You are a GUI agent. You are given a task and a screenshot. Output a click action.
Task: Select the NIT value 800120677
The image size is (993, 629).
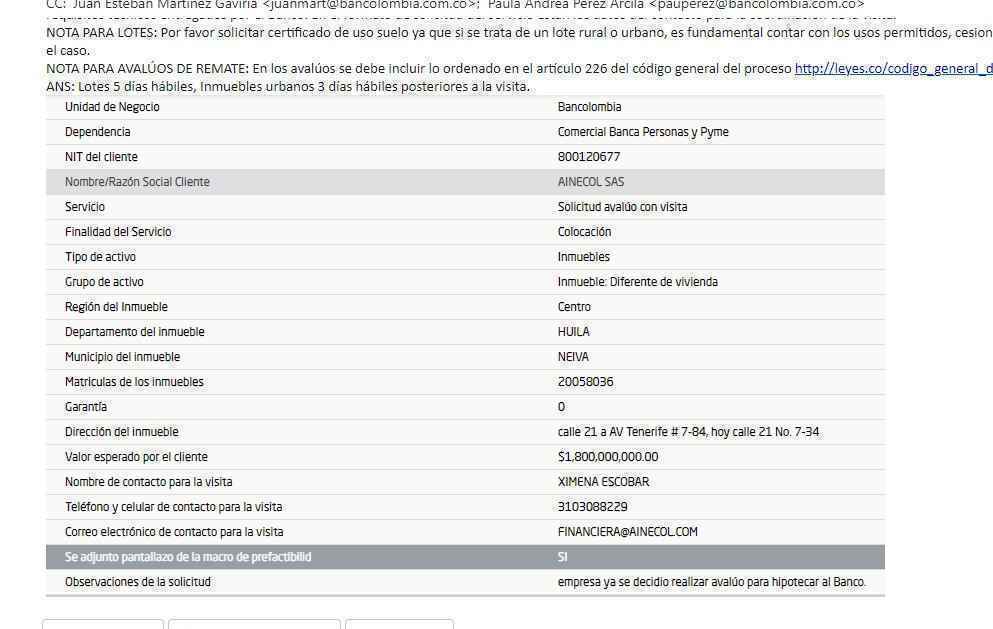pyautogui.click(x=588, y=157)
